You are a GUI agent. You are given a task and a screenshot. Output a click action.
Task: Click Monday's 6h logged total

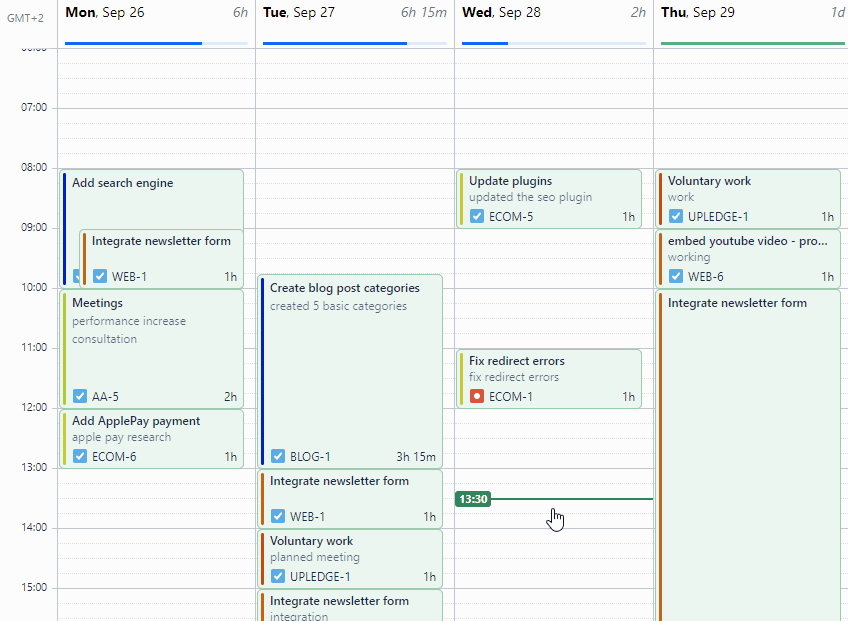(x=240, y=12)
